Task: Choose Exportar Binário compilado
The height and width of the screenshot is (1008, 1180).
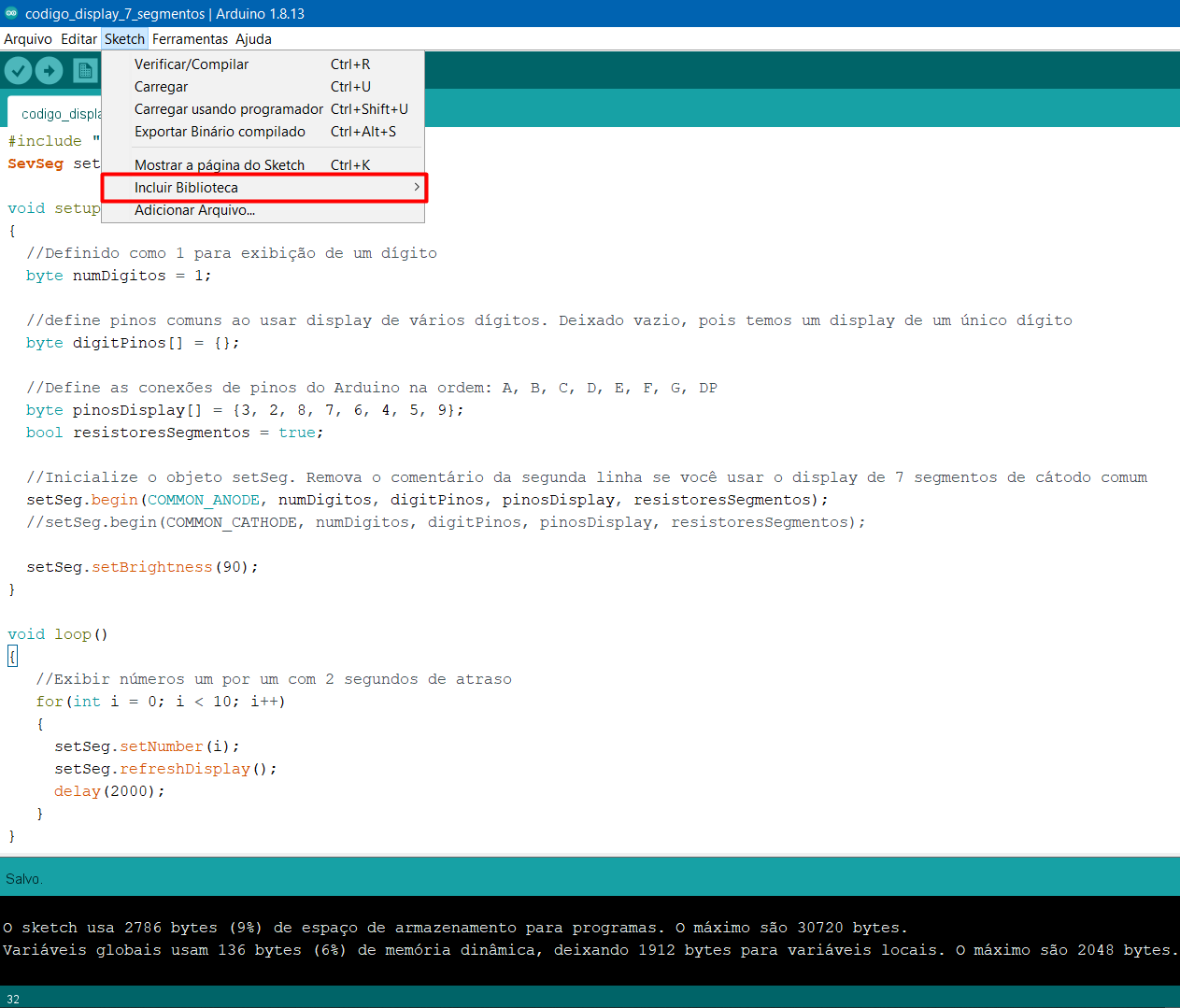Action: click(x=220, y=132)
